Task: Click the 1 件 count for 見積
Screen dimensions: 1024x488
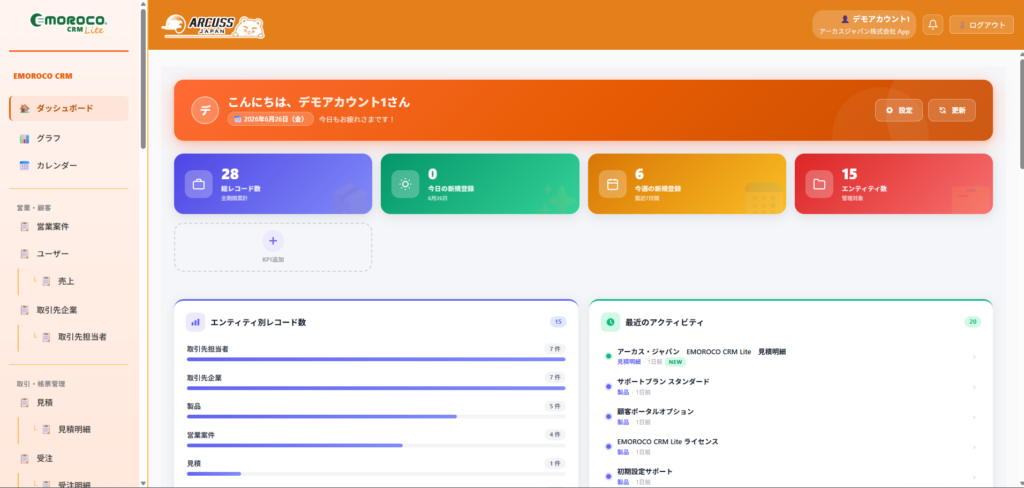Action: [x=555, y=463]
